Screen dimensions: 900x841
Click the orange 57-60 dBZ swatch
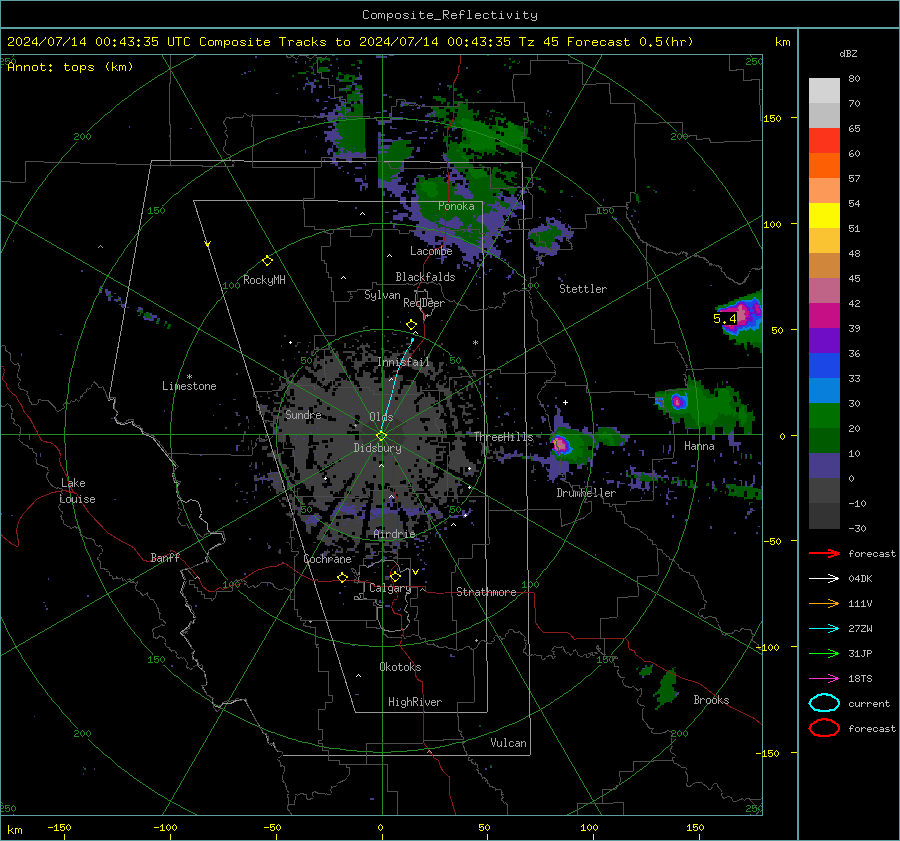824,166
